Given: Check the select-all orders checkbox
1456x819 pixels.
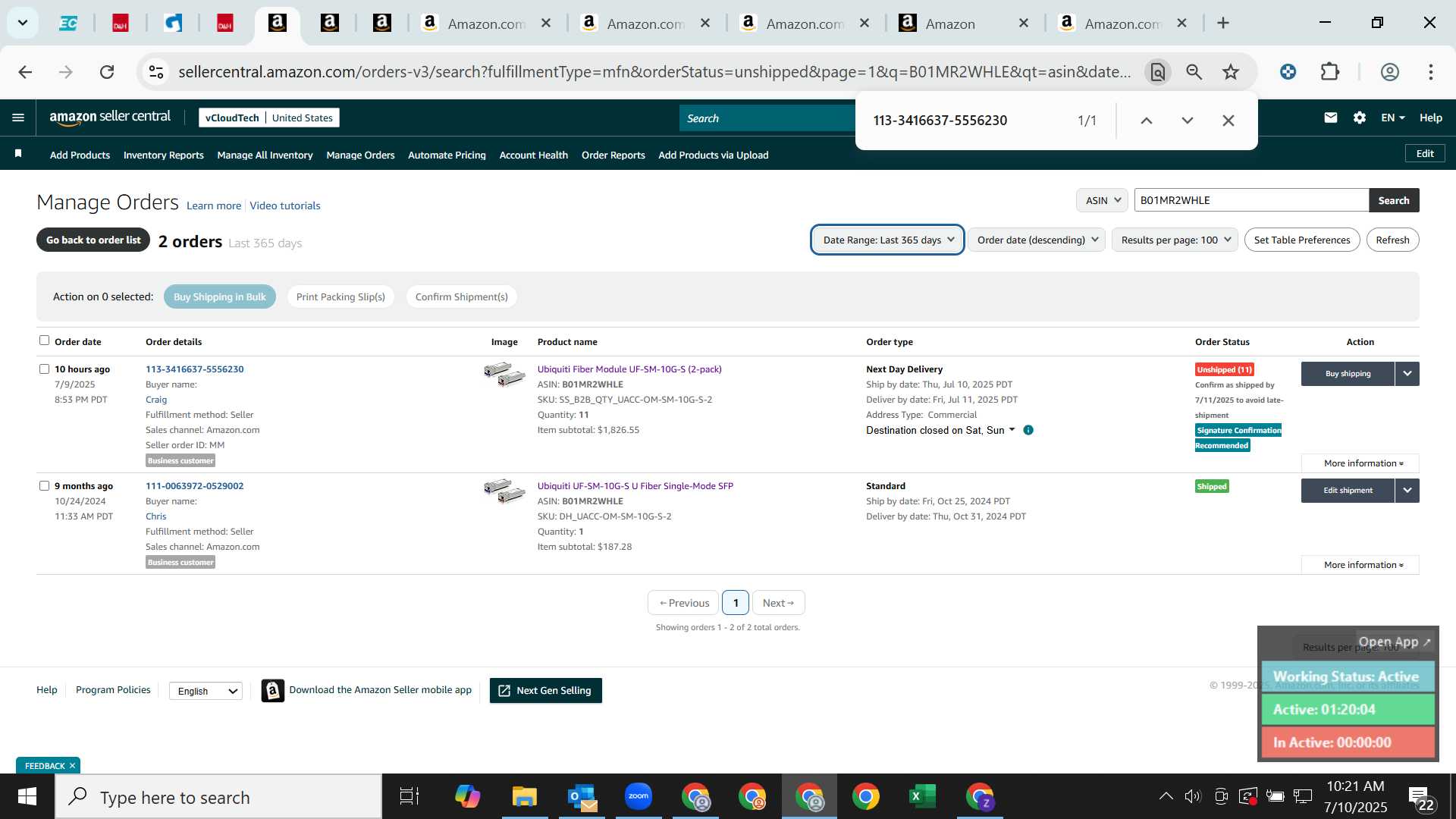Looking at the screenshot, I should (x=44, y=340).
